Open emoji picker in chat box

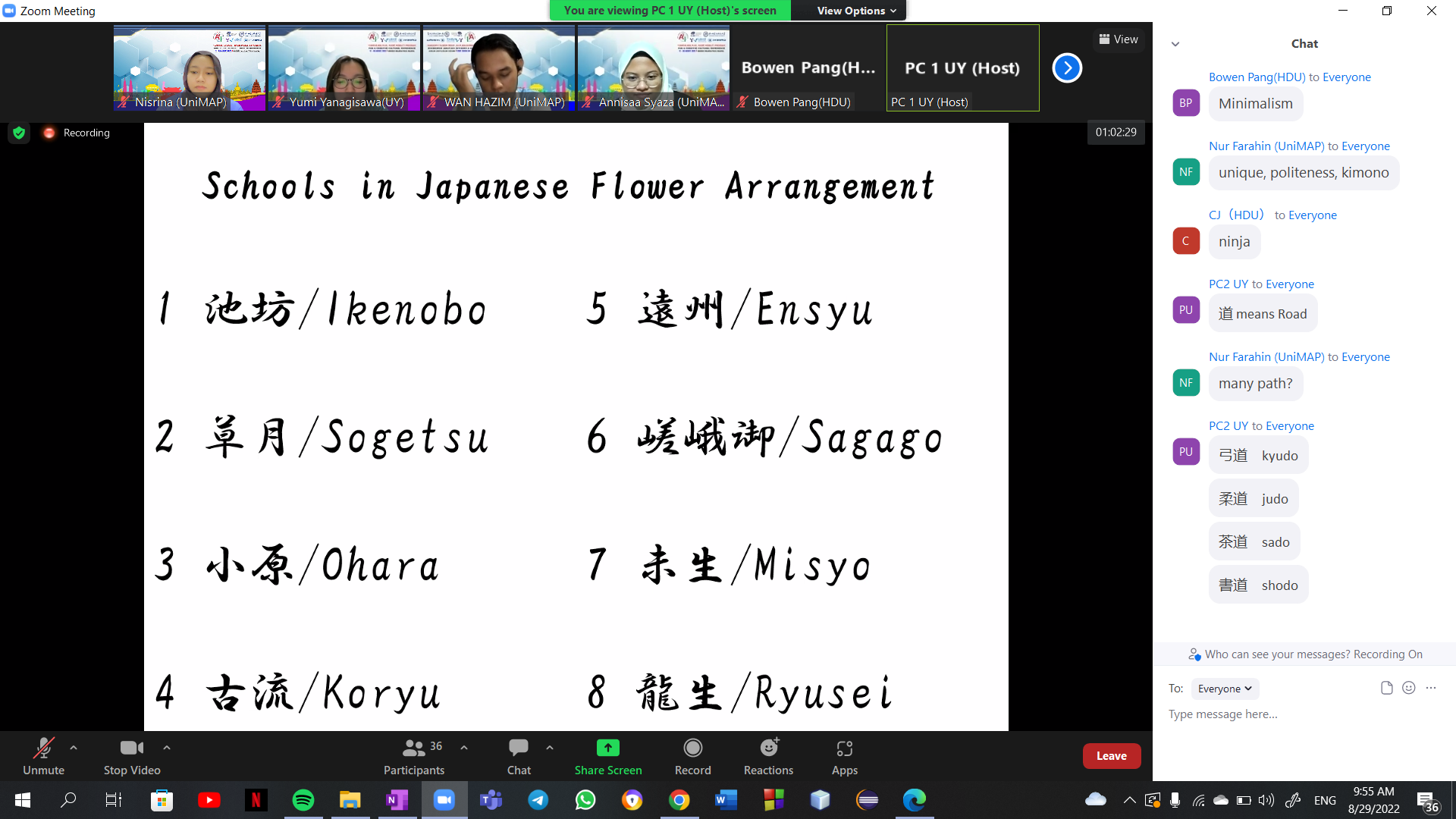[x=1408, y=688]
